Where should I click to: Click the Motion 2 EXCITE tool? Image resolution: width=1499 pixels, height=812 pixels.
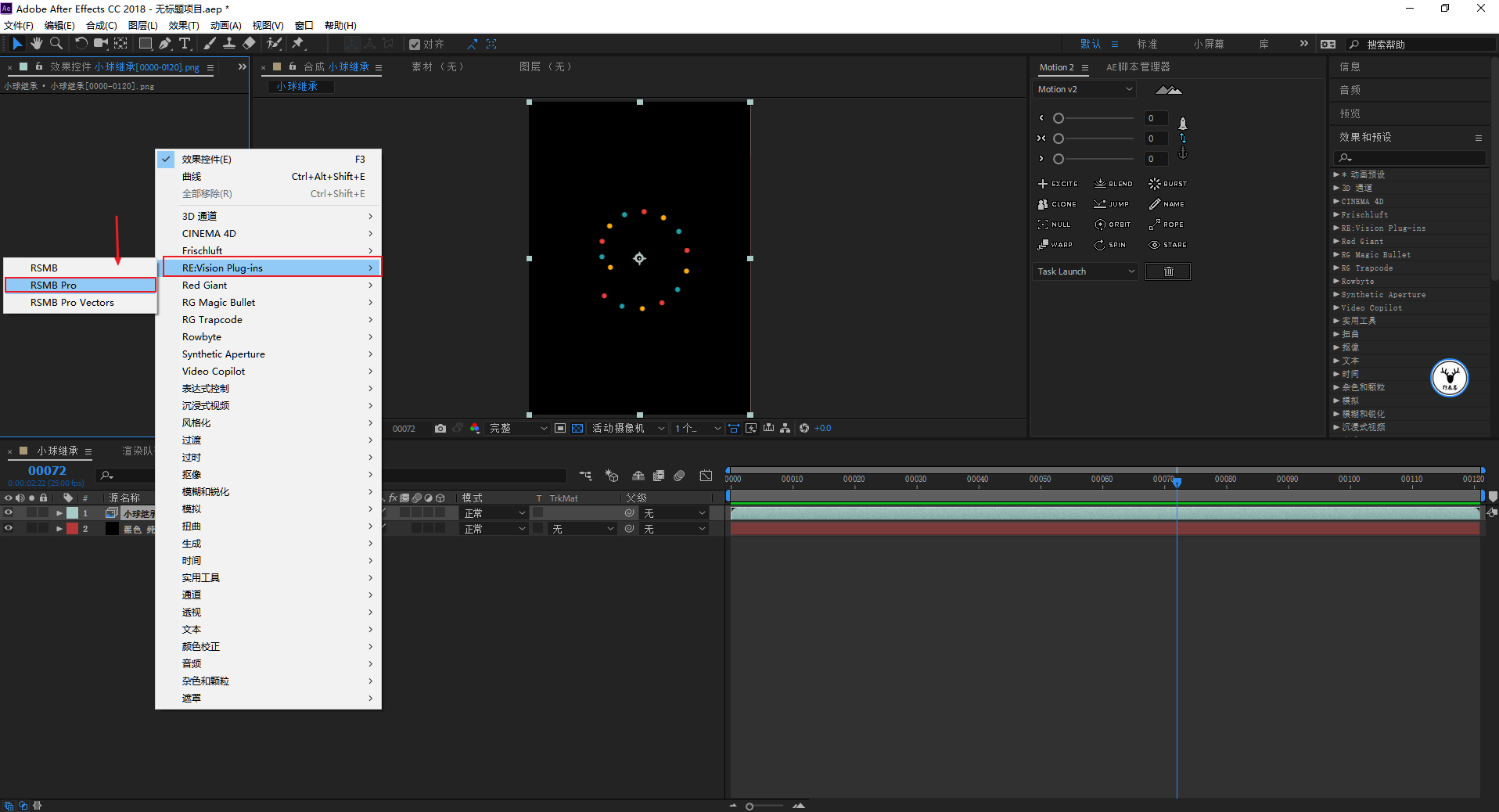[1058, 184]
